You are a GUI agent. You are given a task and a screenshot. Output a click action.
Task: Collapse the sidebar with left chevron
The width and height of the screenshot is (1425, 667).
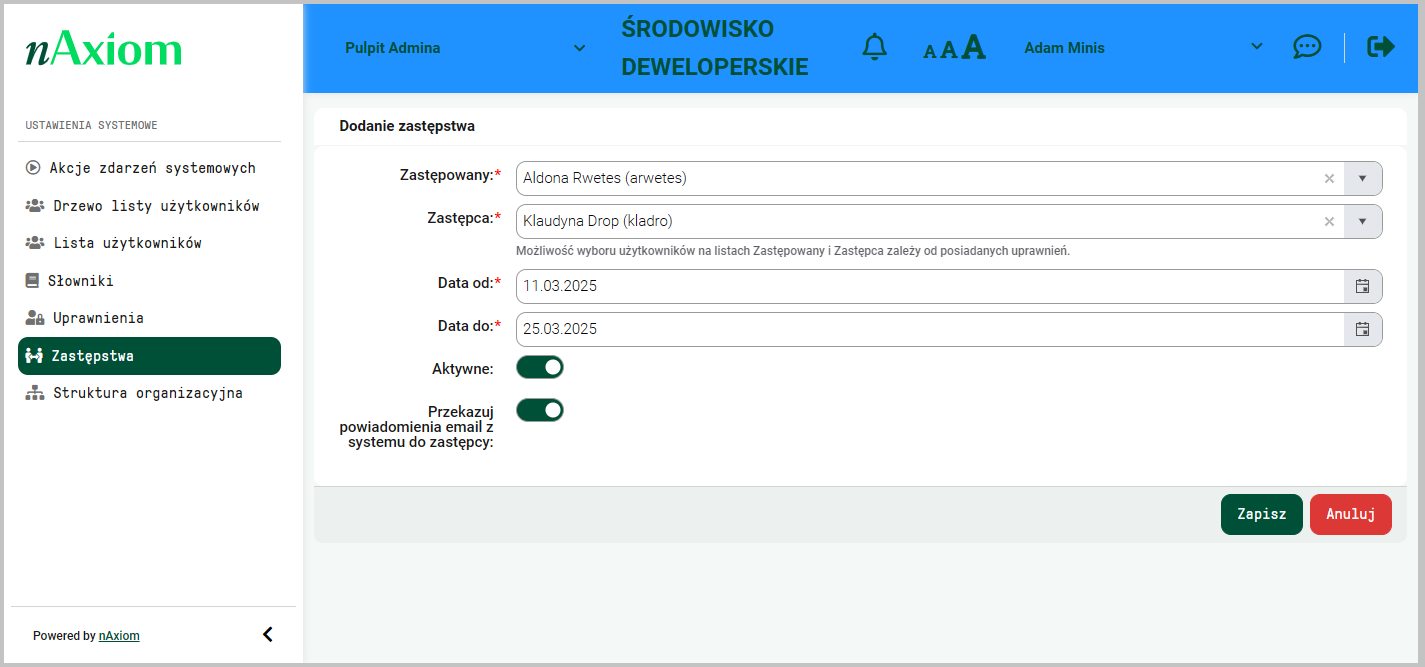point(267,635)
